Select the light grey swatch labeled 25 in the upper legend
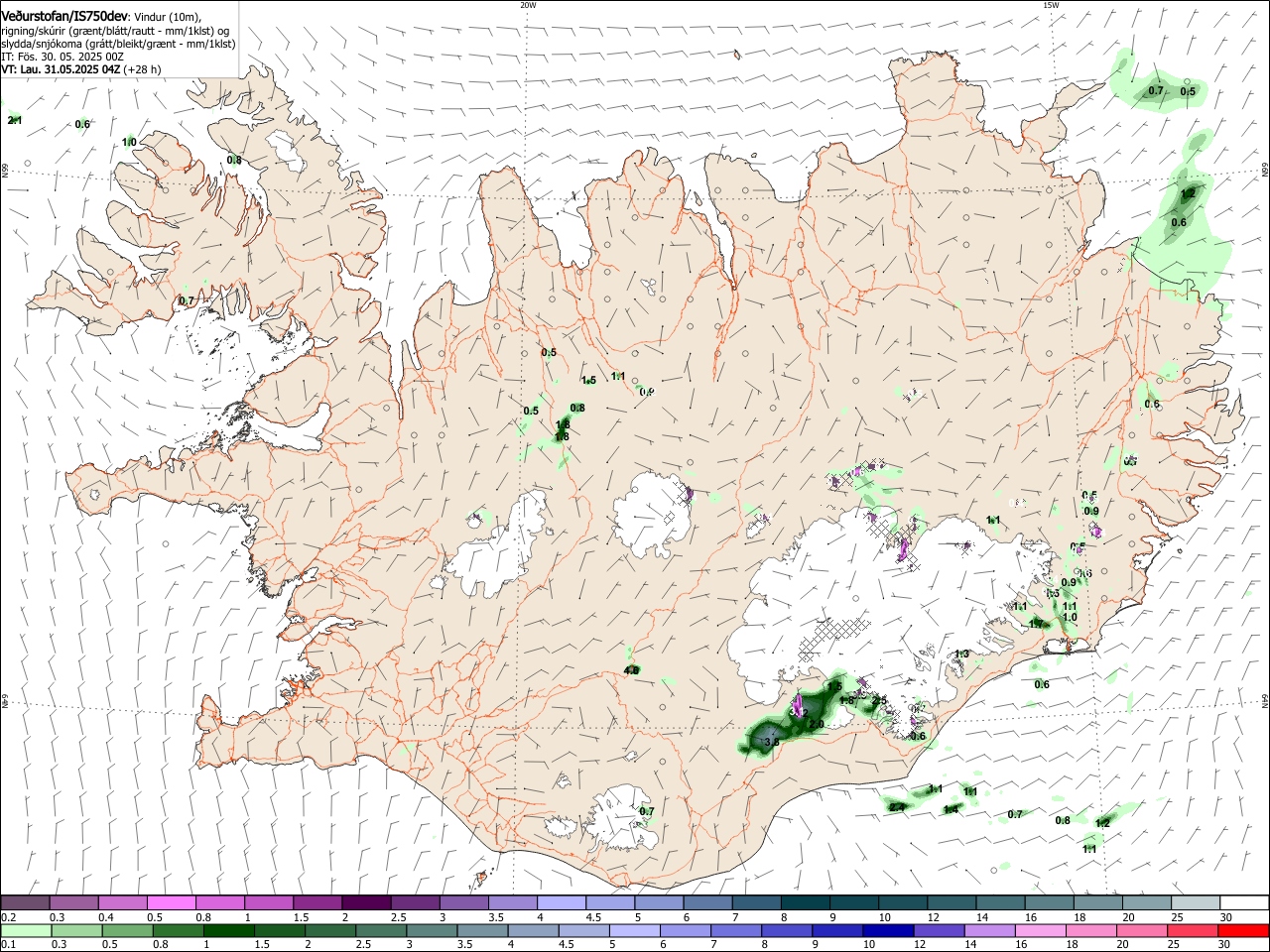This screenshot has width=1270, height=952. pyautogui.click(x=1196, y=902)
